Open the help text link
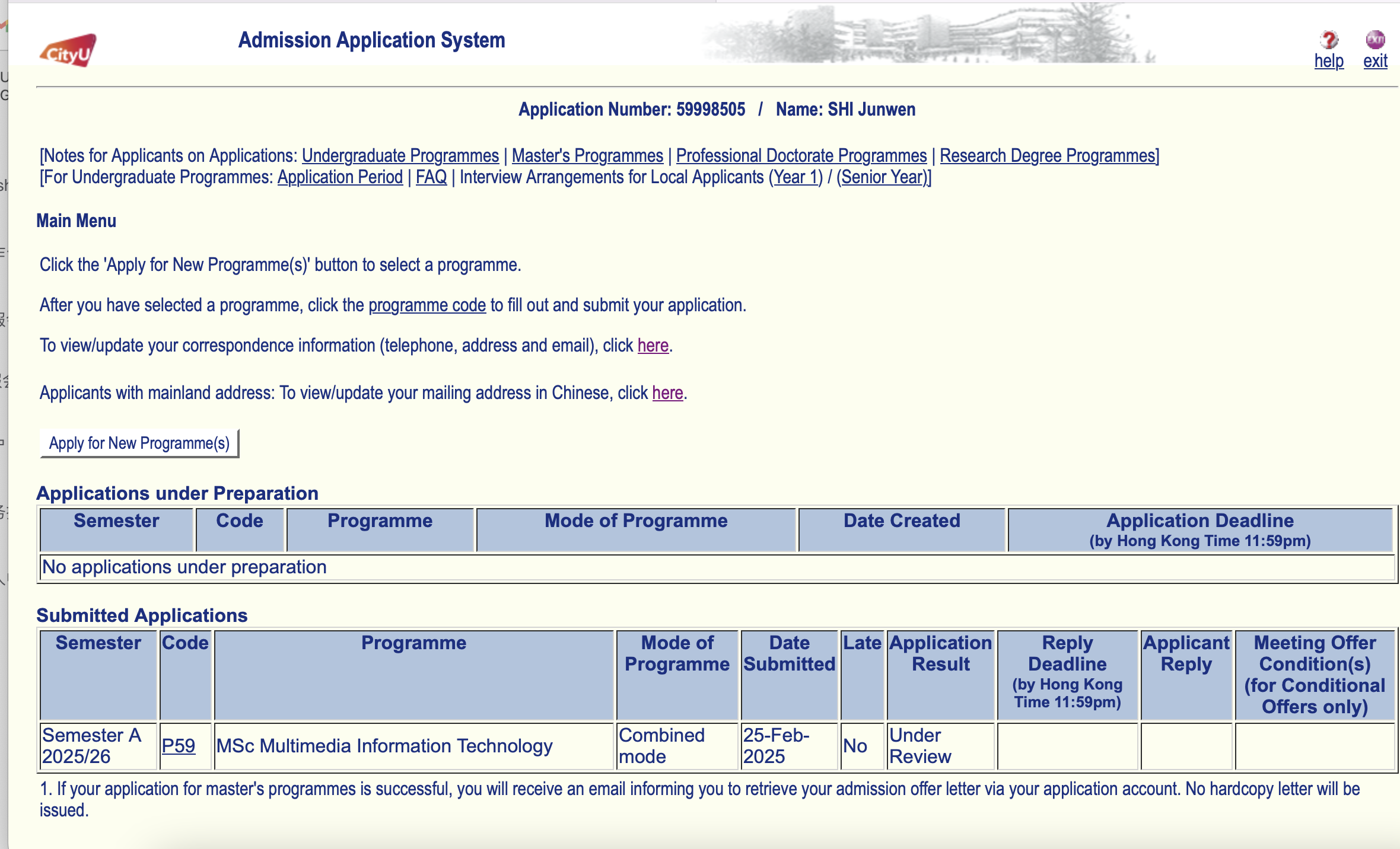Screen dimensions: 1400x849 (x=1328, y=61)
